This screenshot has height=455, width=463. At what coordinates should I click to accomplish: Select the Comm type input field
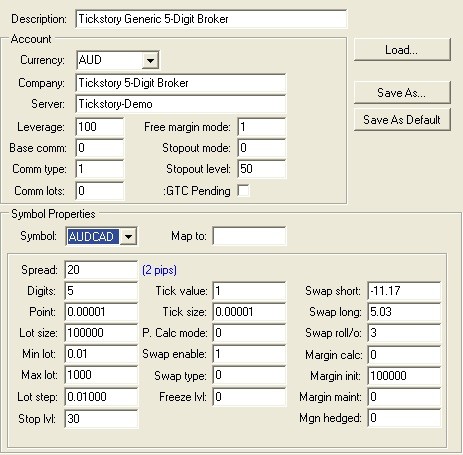point(100,169)
